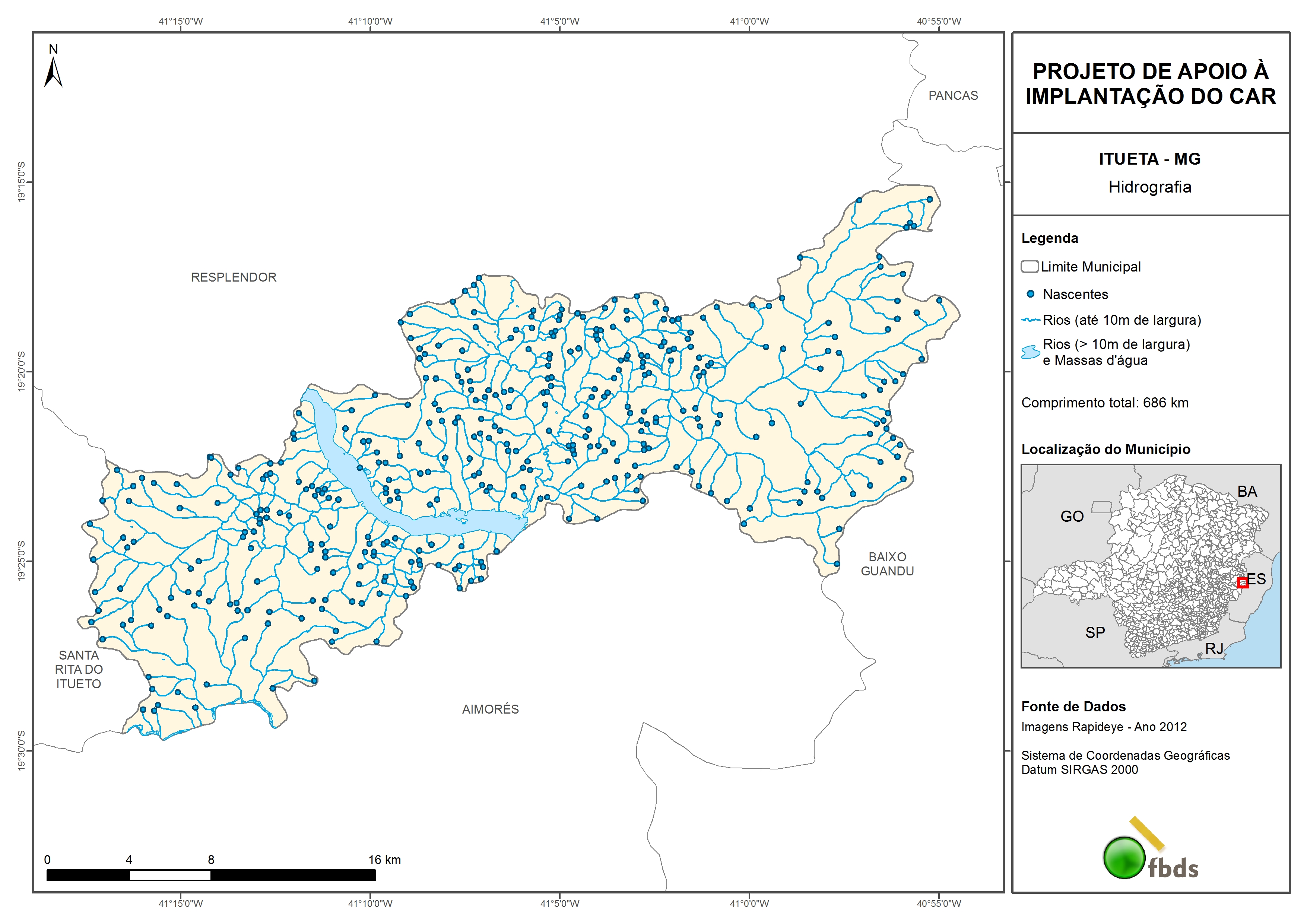1307x924 pixels.
Task: Click the AIMORÉS municipality label
Action: coord(490,709)
